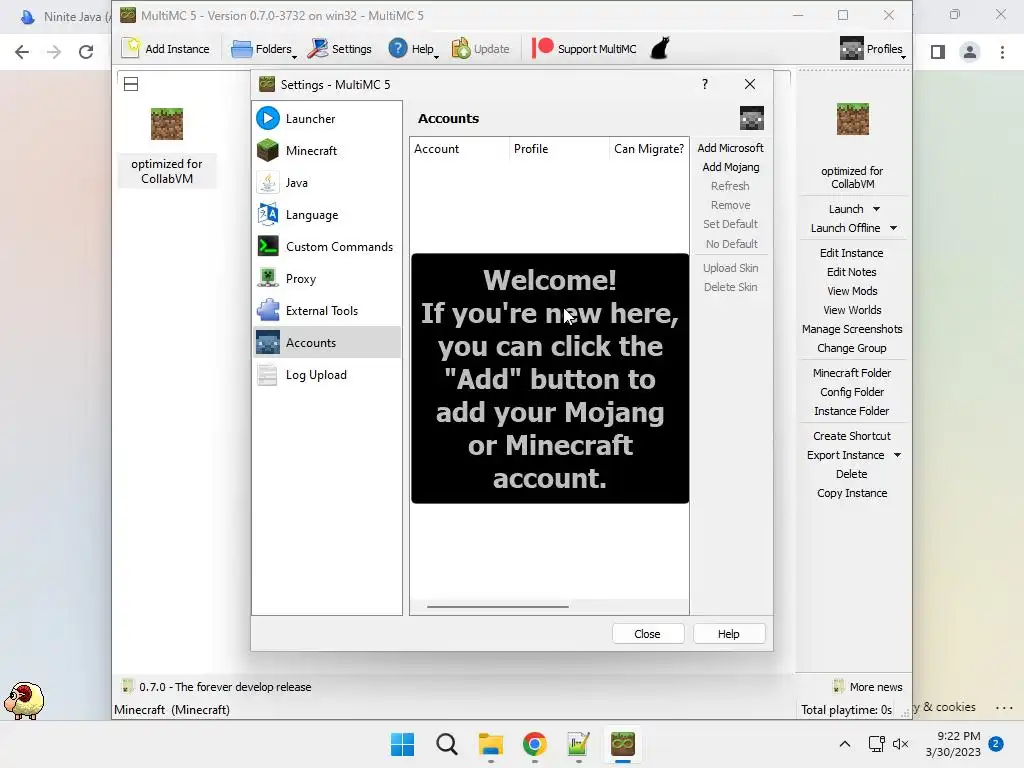Expand the Export Instance dropdown arrow

[897, 455]
